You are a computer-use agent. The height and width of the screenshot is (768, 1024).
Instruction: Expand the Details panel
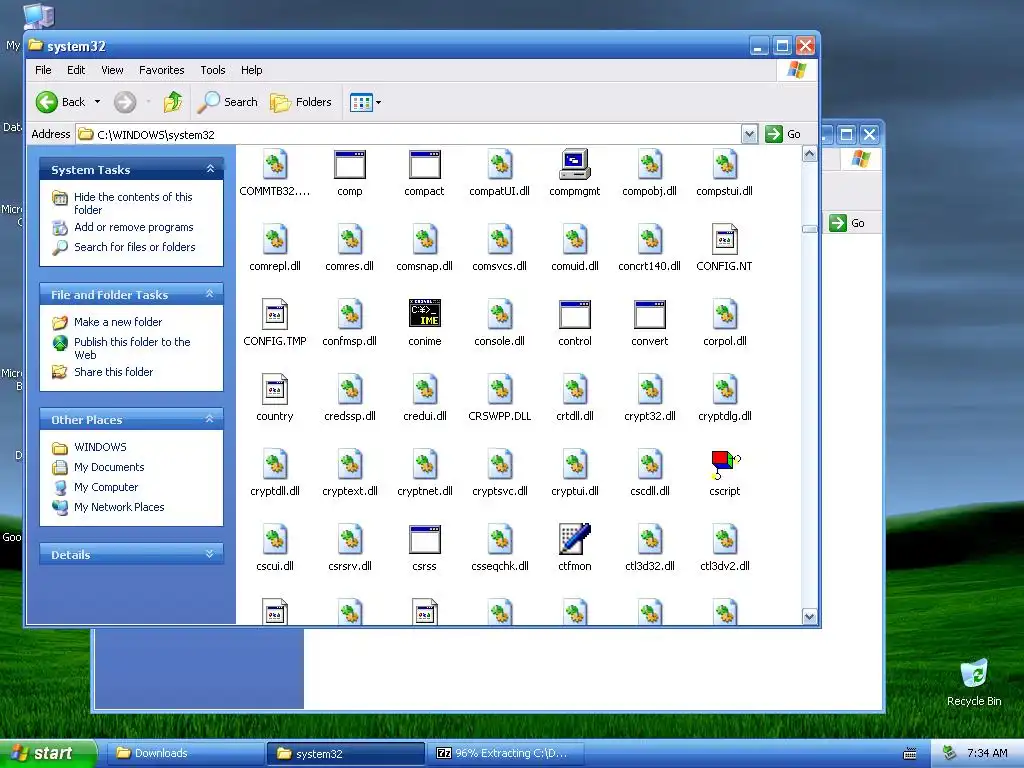210,554
